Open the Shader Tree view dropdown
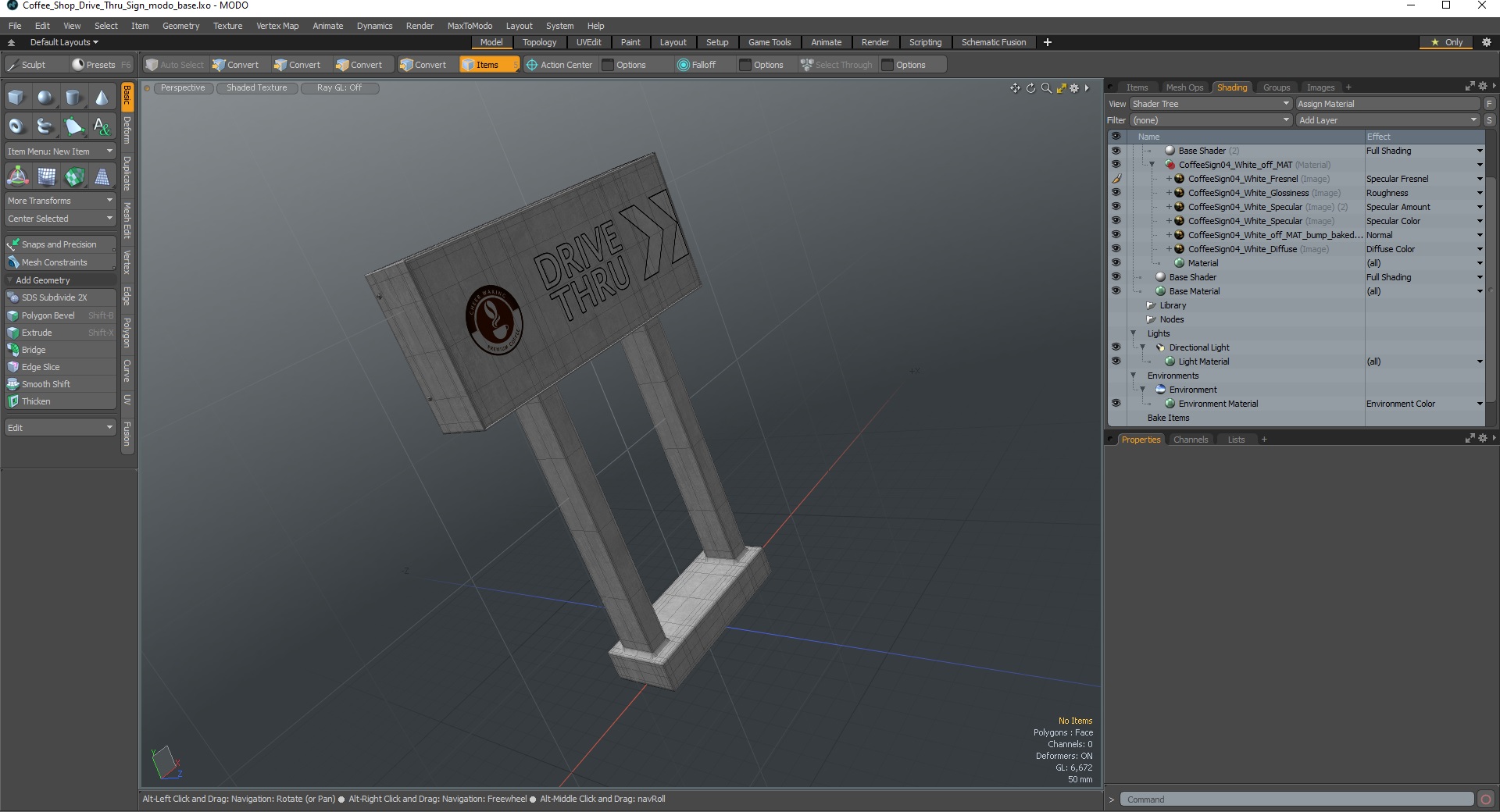Image resolution: width=1500 pixels, height=812 pixels. pyautogui.click(x=1211, y=104)
